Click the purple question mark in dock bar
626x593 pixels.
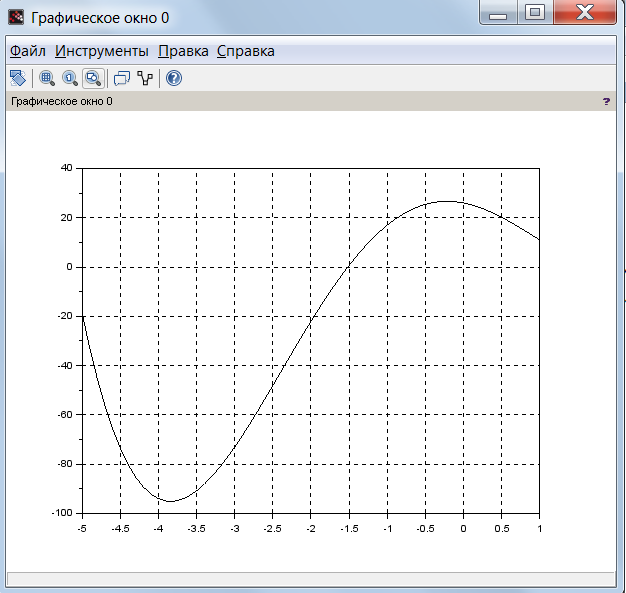(x=606, y=101)
